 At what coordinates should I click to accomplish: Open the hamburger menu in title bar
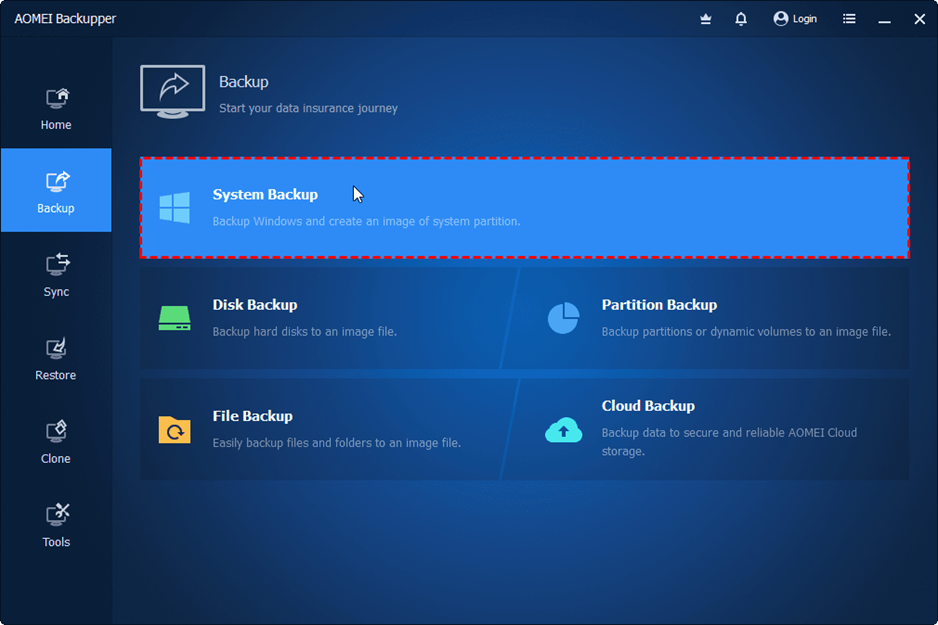click(x=849, y=18)
